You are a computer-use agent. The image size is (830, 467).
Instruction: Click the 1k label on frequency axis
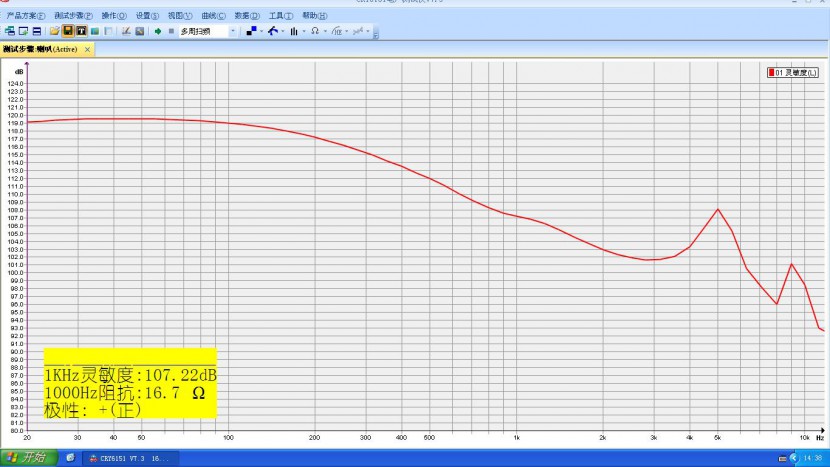(x=517, y=438)
